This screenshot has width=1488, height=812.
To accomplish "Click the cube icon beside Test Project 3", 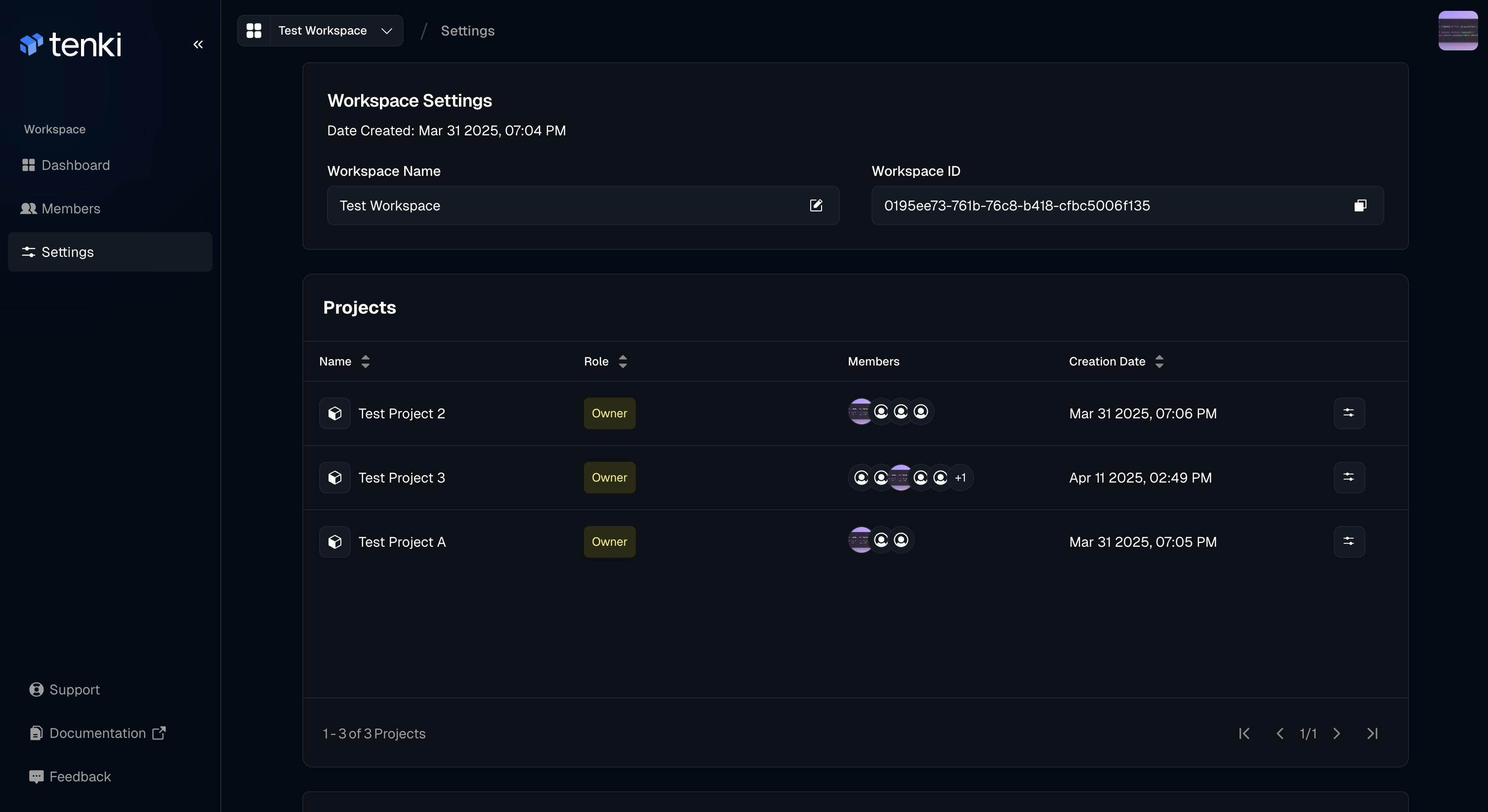I will click(335, 477).
